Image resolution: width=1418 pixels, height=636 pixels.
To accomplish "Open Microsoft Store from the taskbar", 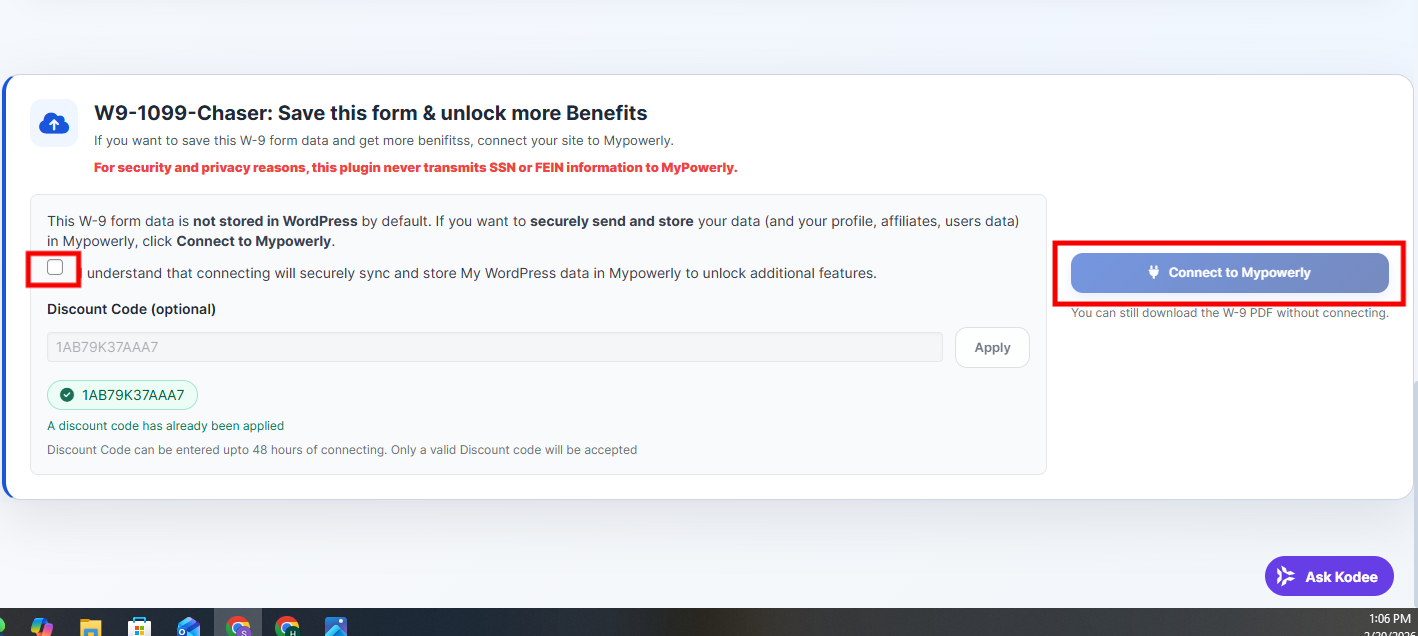I will [x=140, y=627].
